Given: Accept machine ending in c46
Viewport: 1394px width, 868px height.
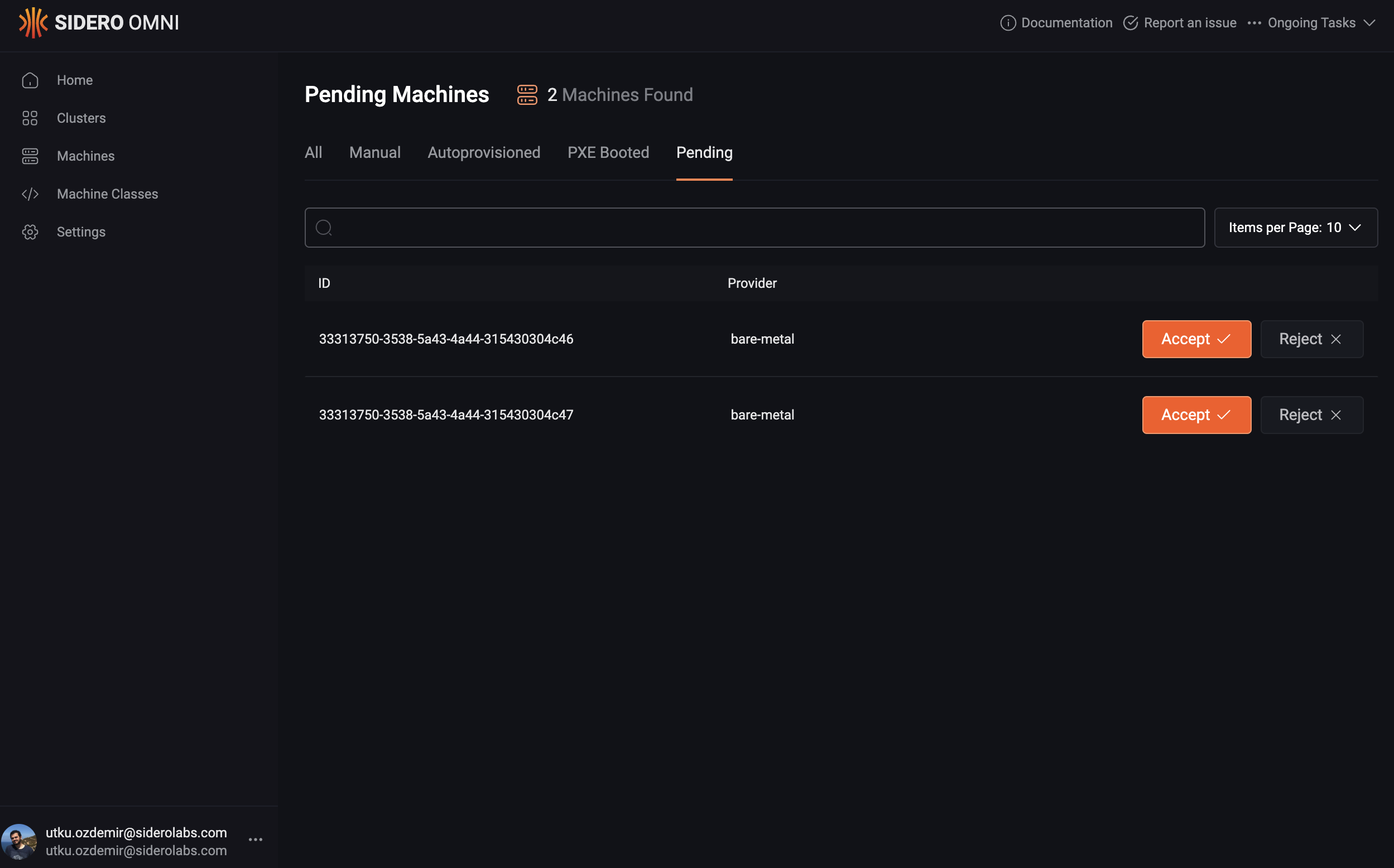Looking at the screenshot, I should [x=1196, y=339].
